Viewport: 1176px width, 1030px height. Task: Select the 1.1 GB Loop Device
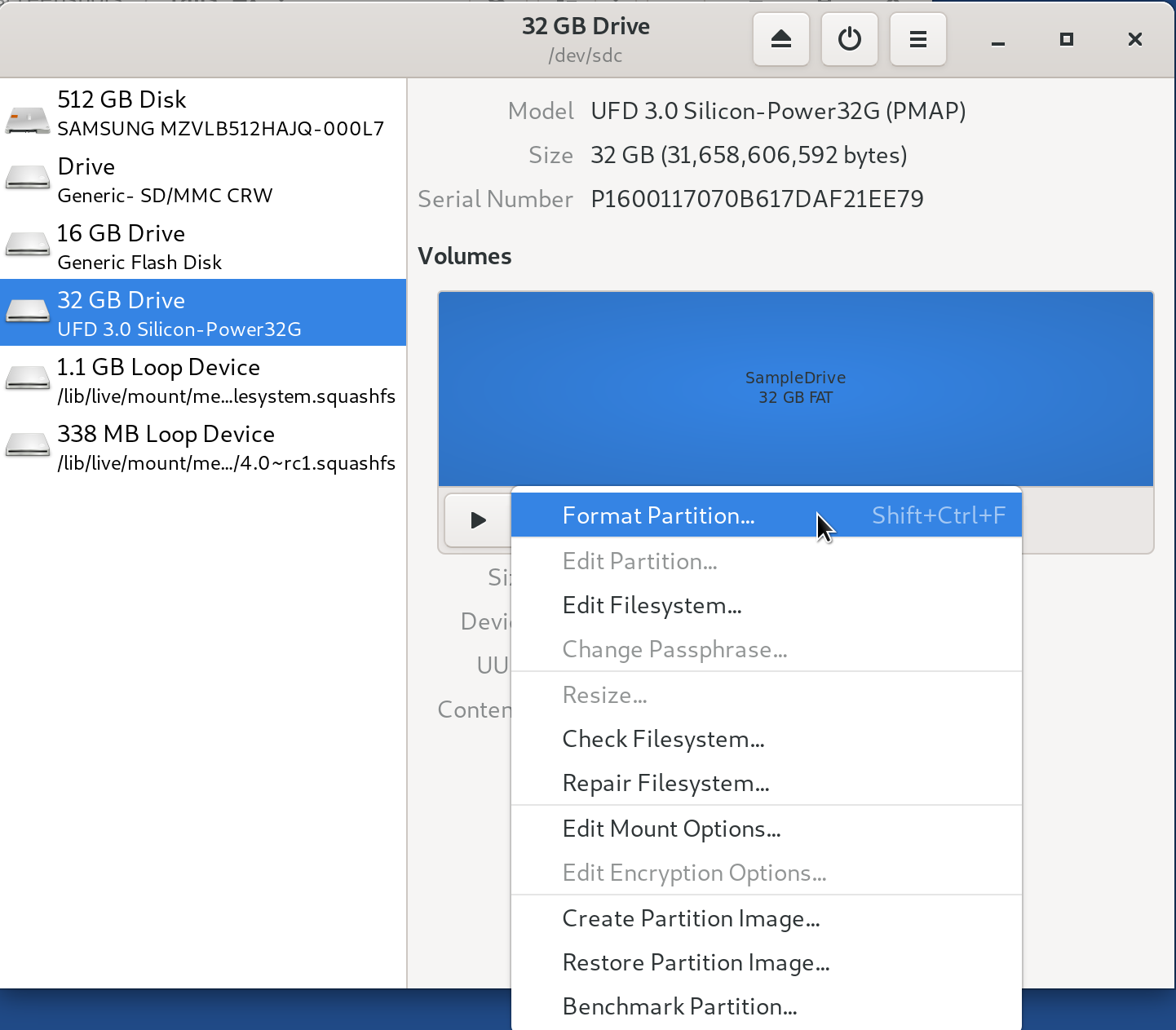(203, 381)
